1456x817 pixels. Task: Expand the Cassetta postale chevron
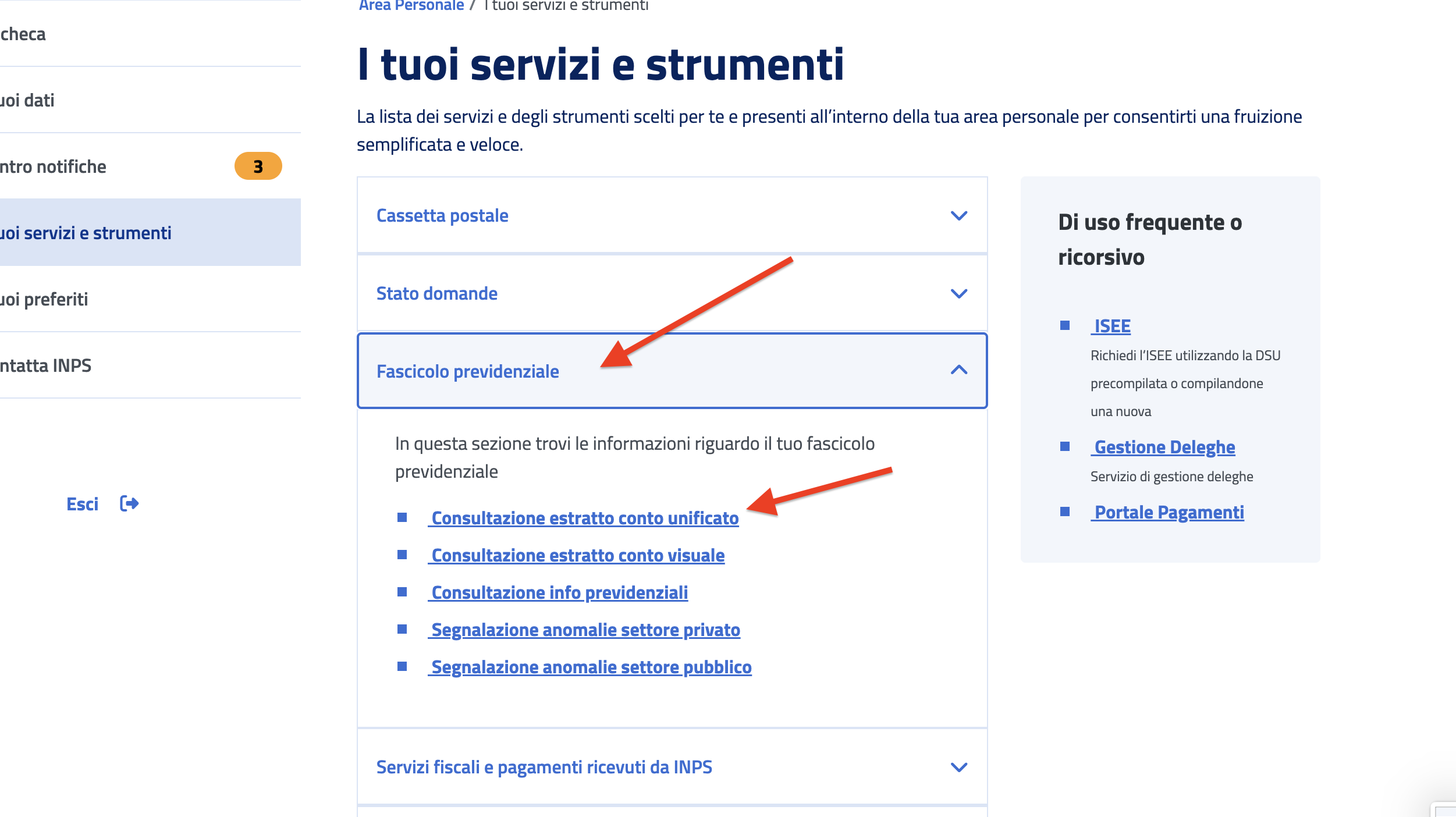coord(958,216)
